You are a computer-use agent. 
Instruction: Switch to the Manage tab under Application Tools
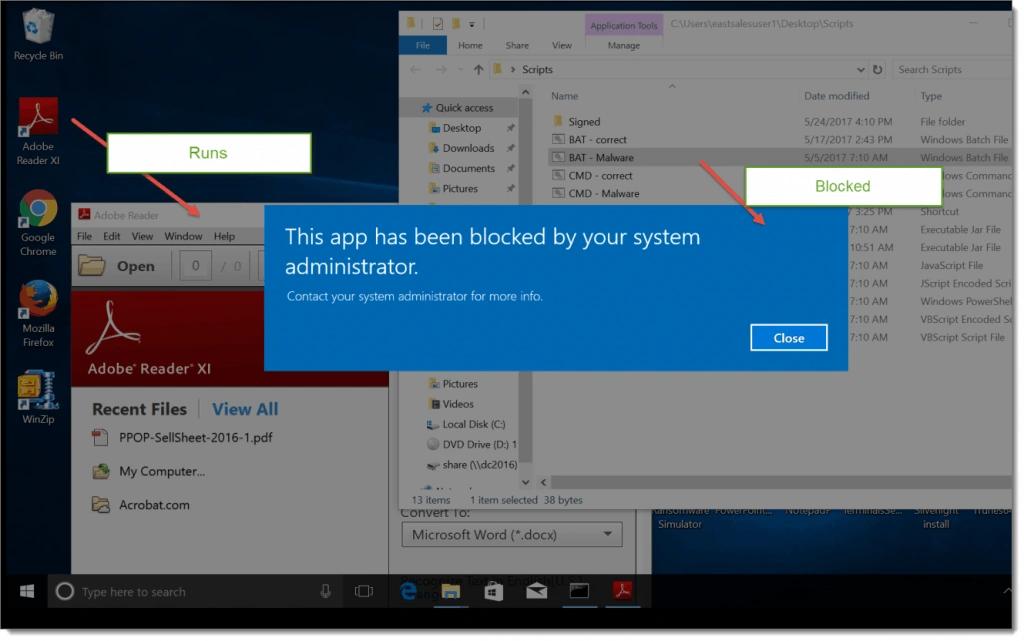click(624, 46)
